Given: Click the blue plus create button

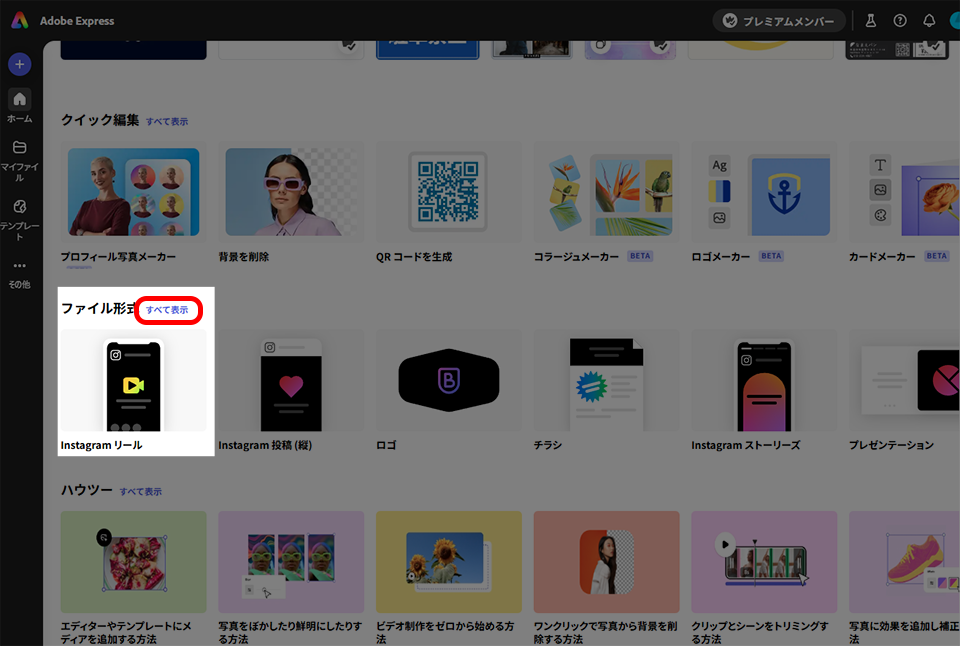Looking at the screenshot, I should (x=20, y=64).
